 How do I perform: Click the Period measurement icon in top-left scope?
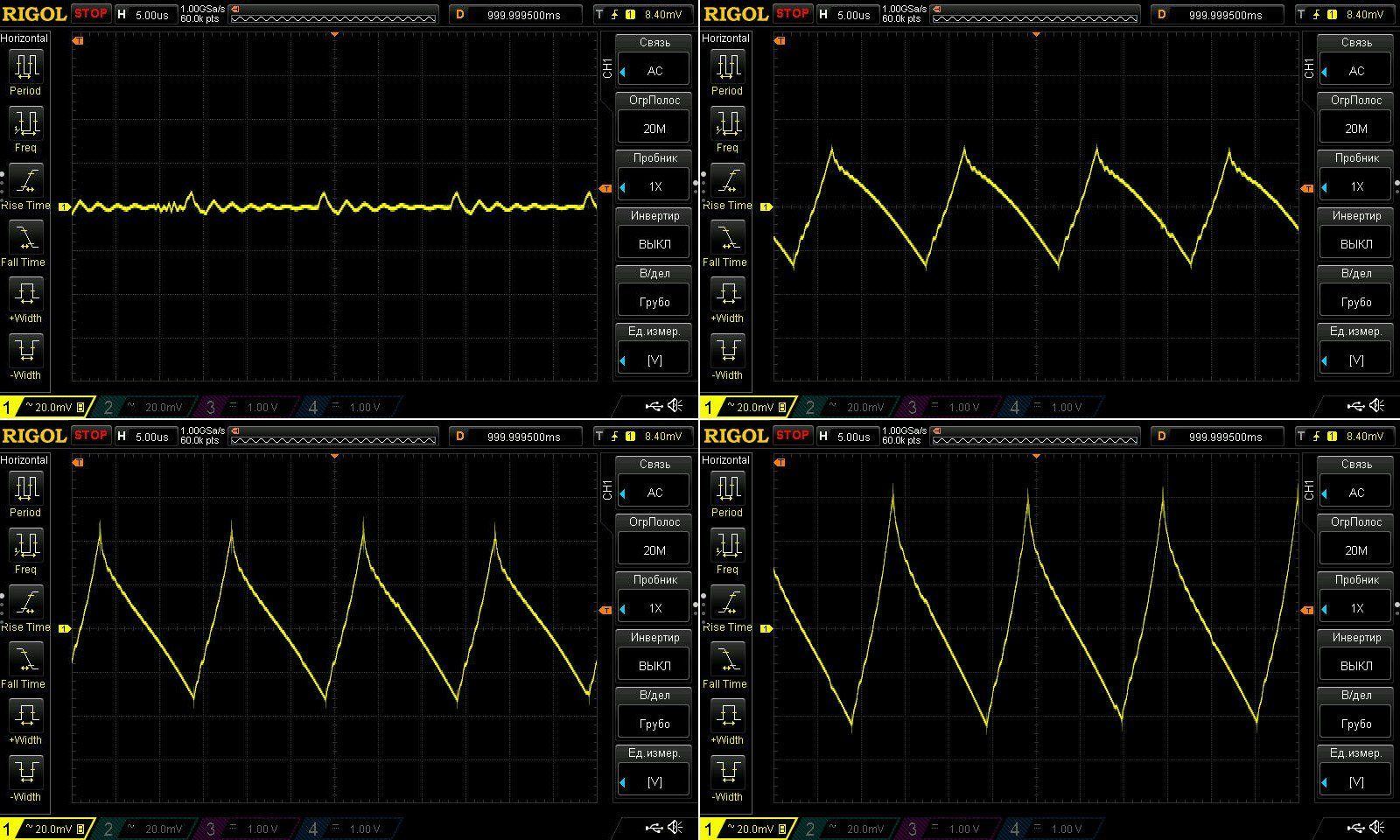click(x=24, y=68)
